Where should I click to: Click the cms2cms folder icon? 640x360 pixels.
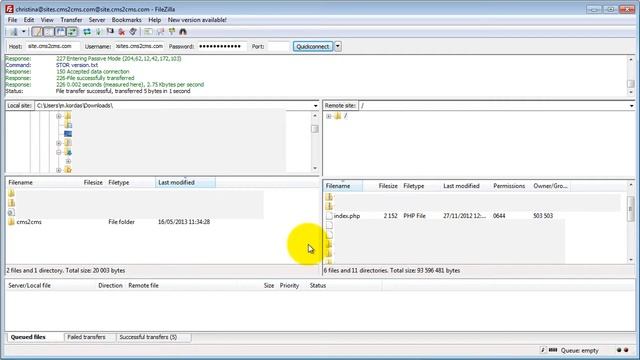pos(11,222)
